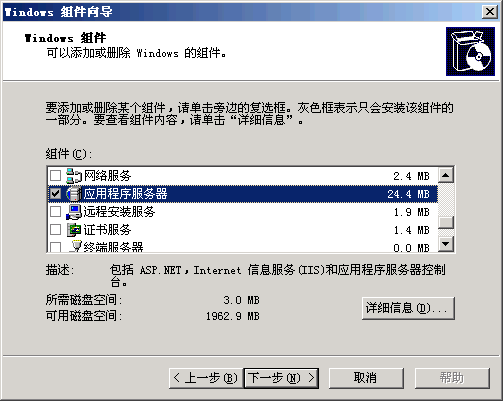Click the 网络服务 network icon
This screenshot has height=401, width=503.
click(74, 176)
